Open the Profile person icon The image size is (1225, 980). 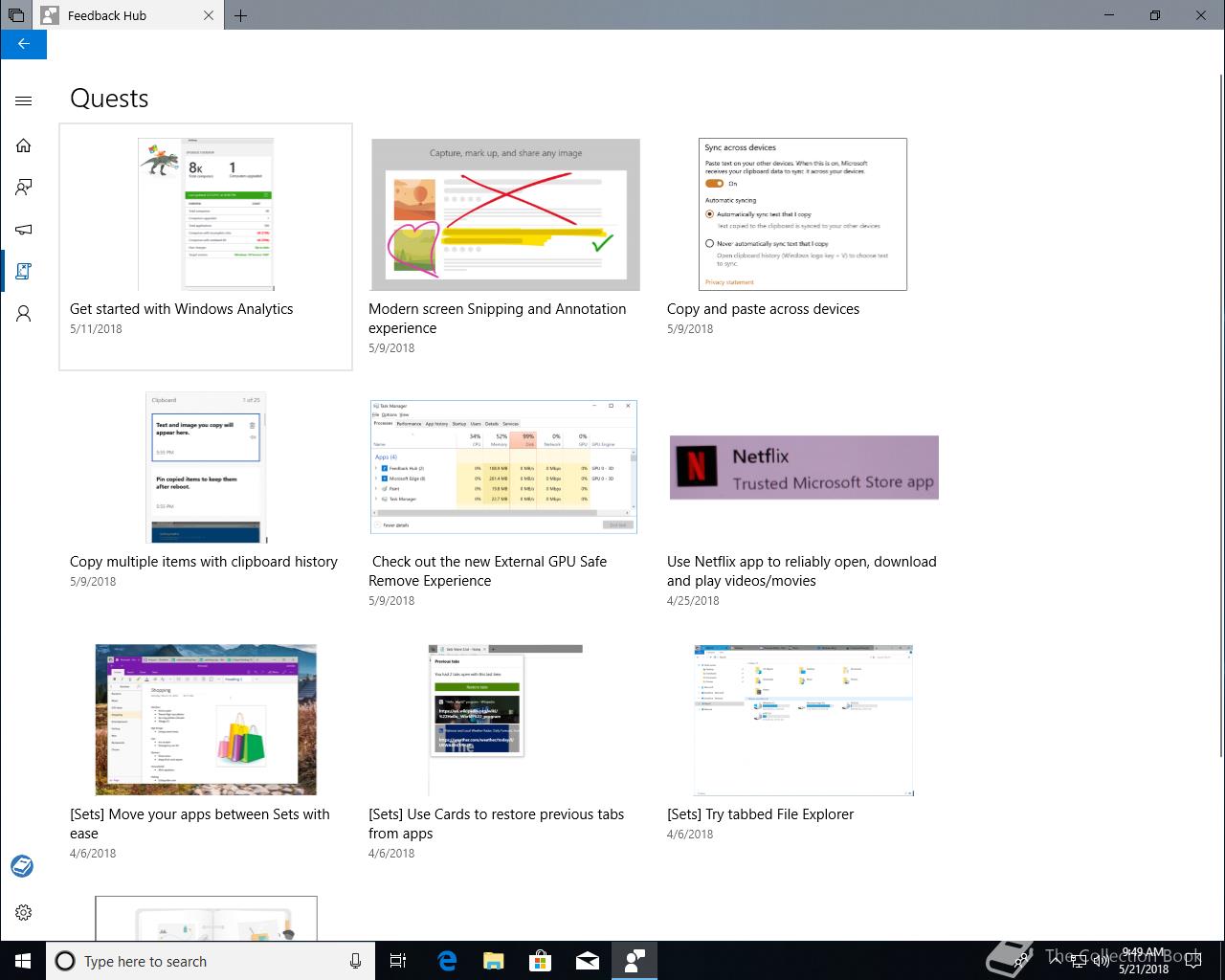click(24, 314)
